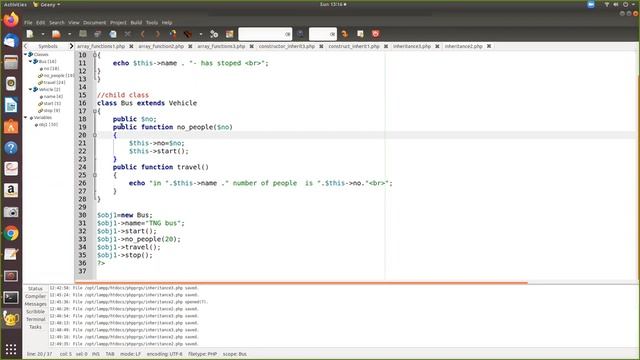The height and width of the screenshot is (360, 640).
Task: Click 'inheritance2.php opened' status log line
Action: [x=128, y=302]
